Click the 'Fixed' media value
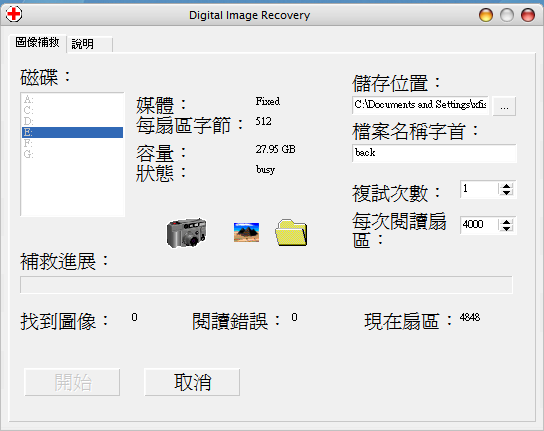The image size is (544, 431). point(268,101)
